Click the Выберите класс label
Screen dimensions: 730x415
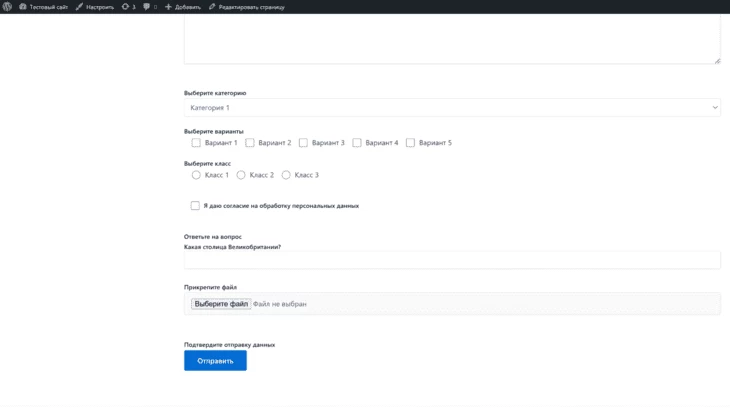[x=207, y=163]
